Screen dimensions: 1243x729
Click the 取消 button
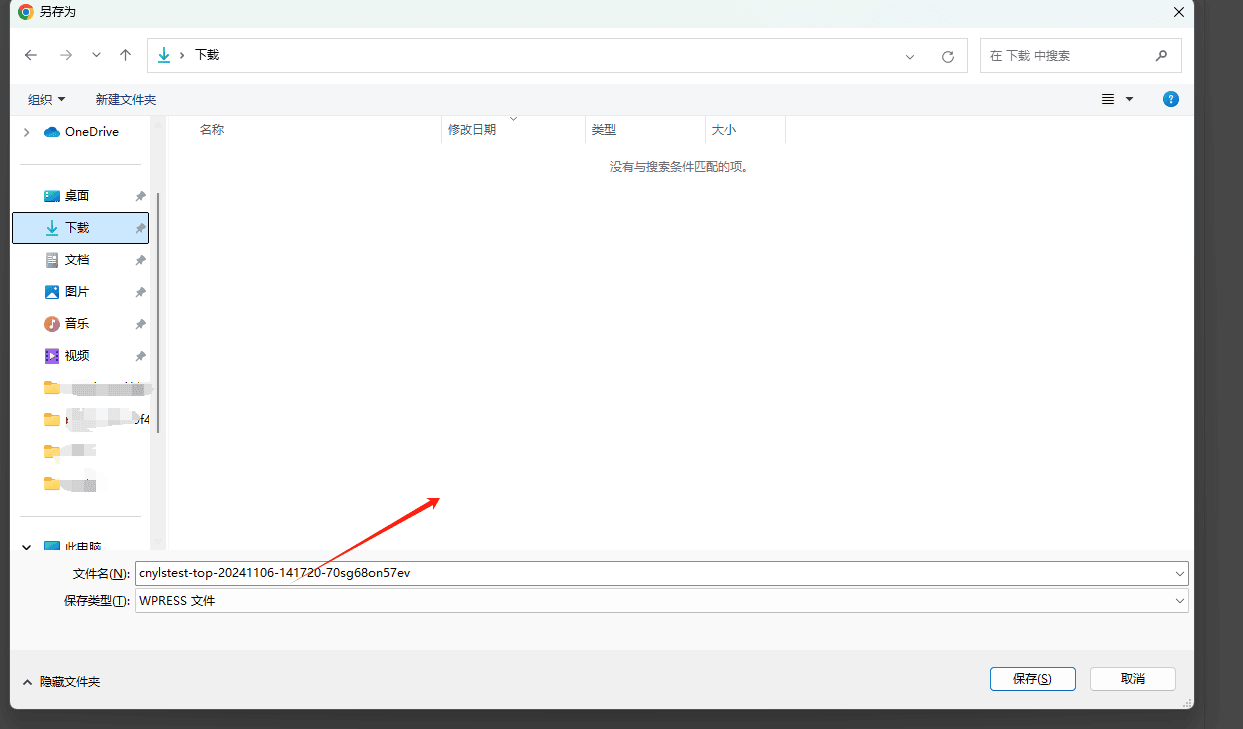click(1132, 678)
